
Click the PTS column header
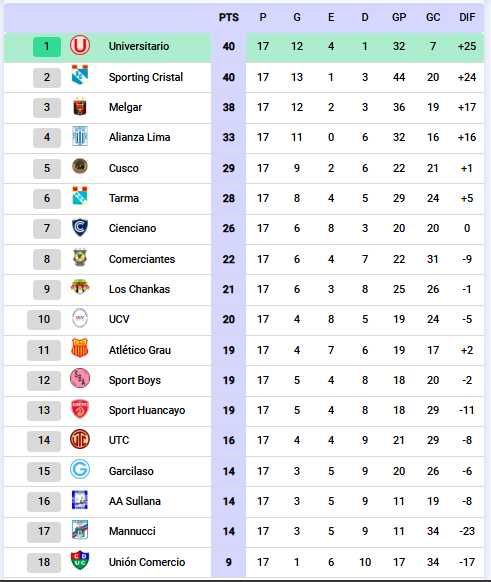(229, 17)
